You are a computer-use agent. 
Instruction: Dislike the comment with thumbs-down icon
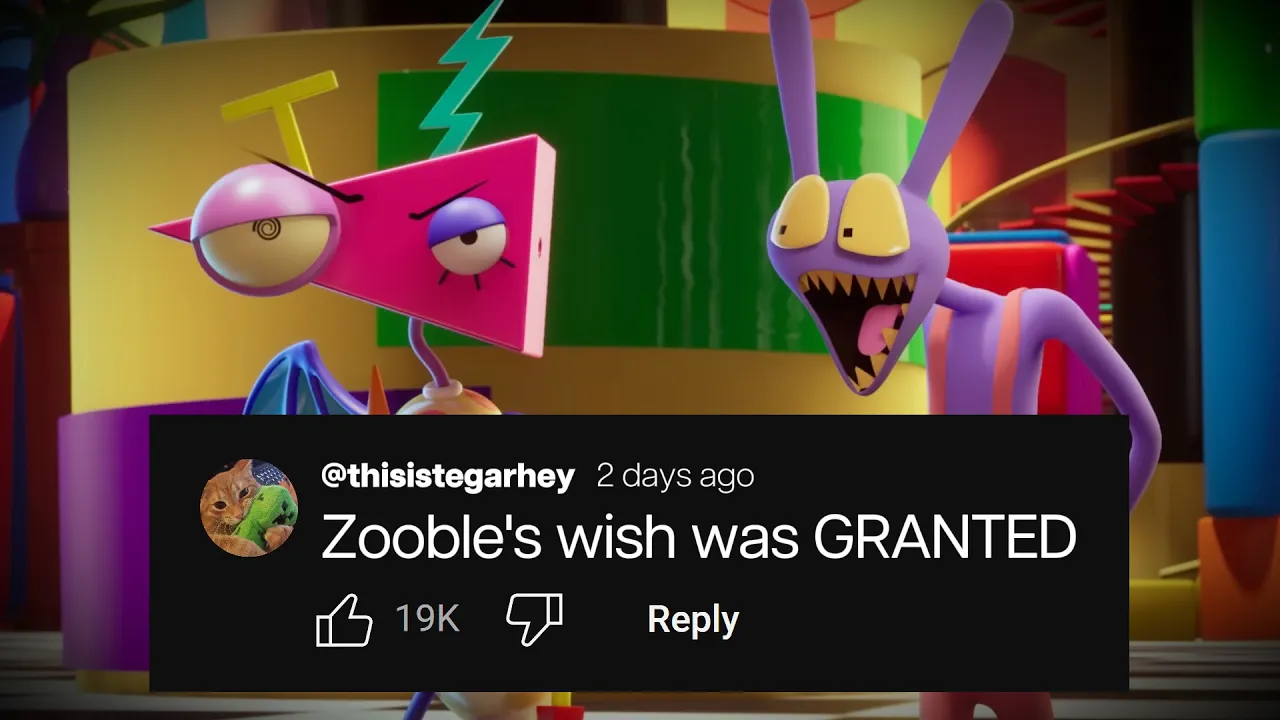pyautogui.click(x=535, y=620)
